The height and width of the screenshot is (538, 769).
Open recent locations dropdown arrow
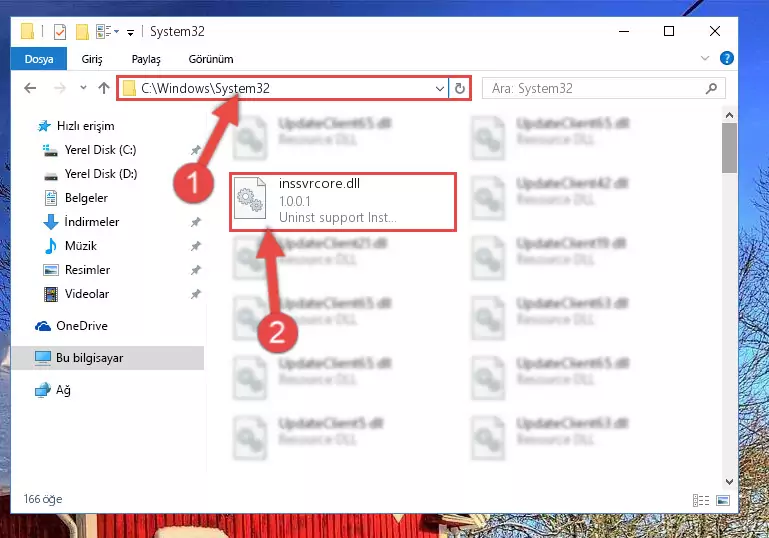tap(83, 88)
